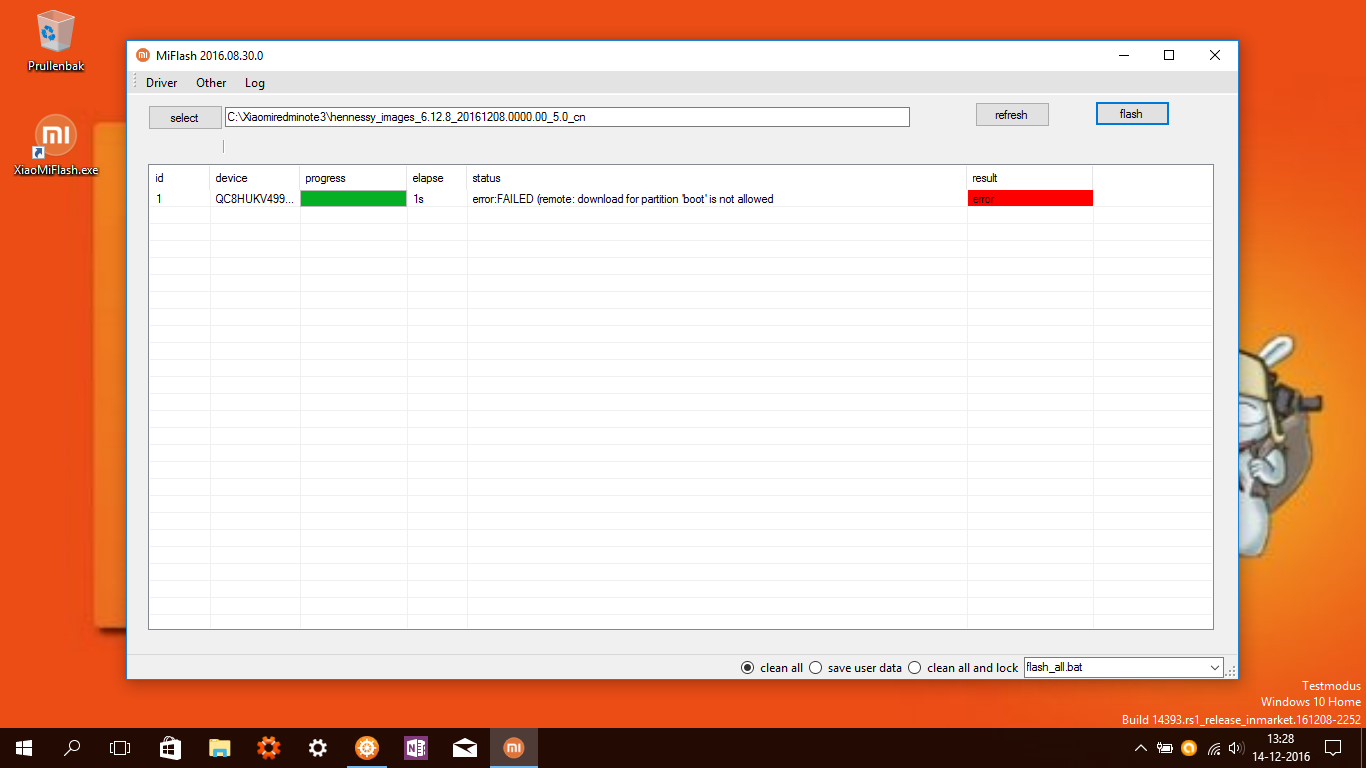This screenshot has height=768, width=1366.
Task: Open the Log menu
Action: click(x=255, y=83)
